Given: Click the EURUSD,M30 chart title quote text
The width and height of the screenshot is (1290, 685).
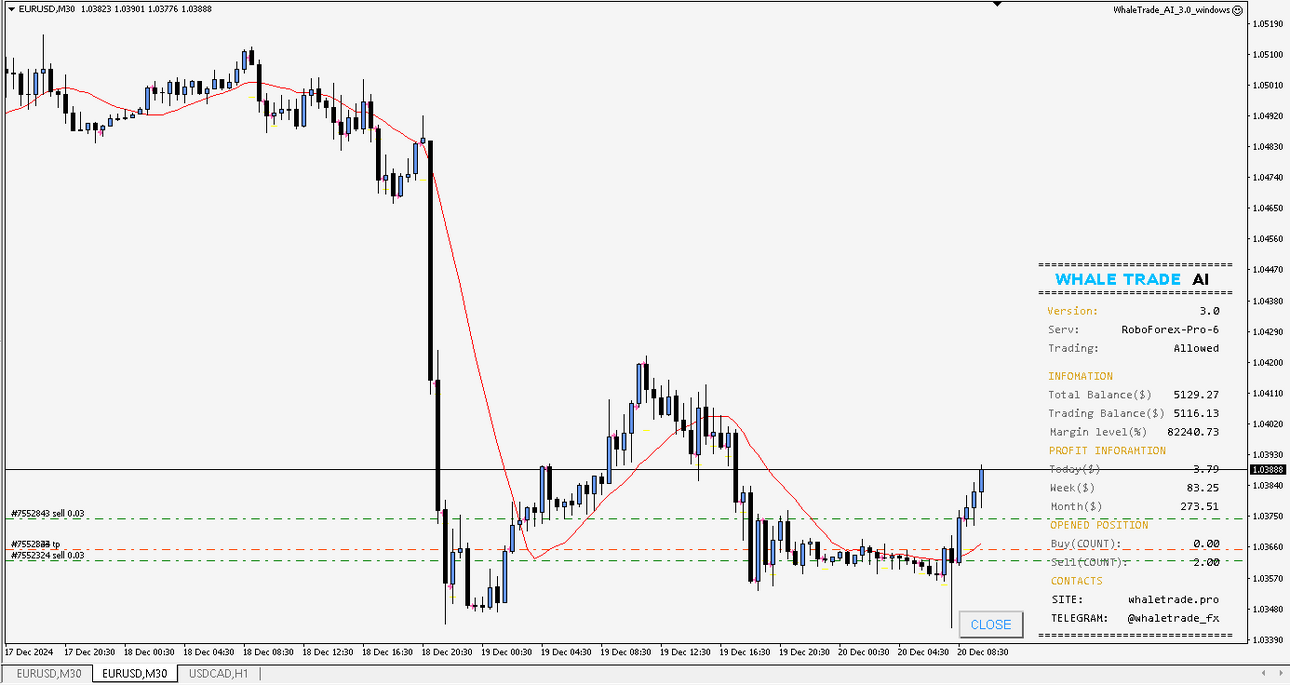Looking at the screenshot, I should [x=114, y=9].
